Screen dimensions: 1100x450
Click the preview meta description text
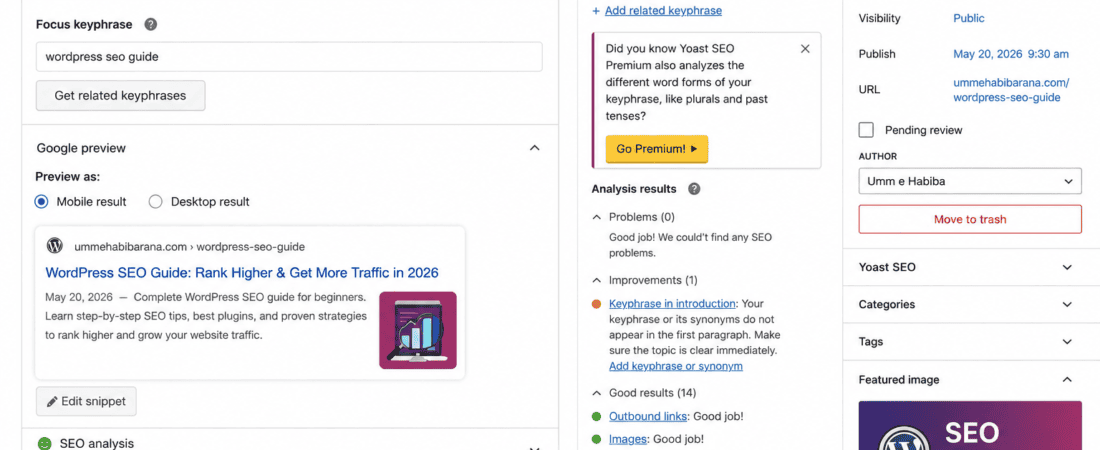206,316
